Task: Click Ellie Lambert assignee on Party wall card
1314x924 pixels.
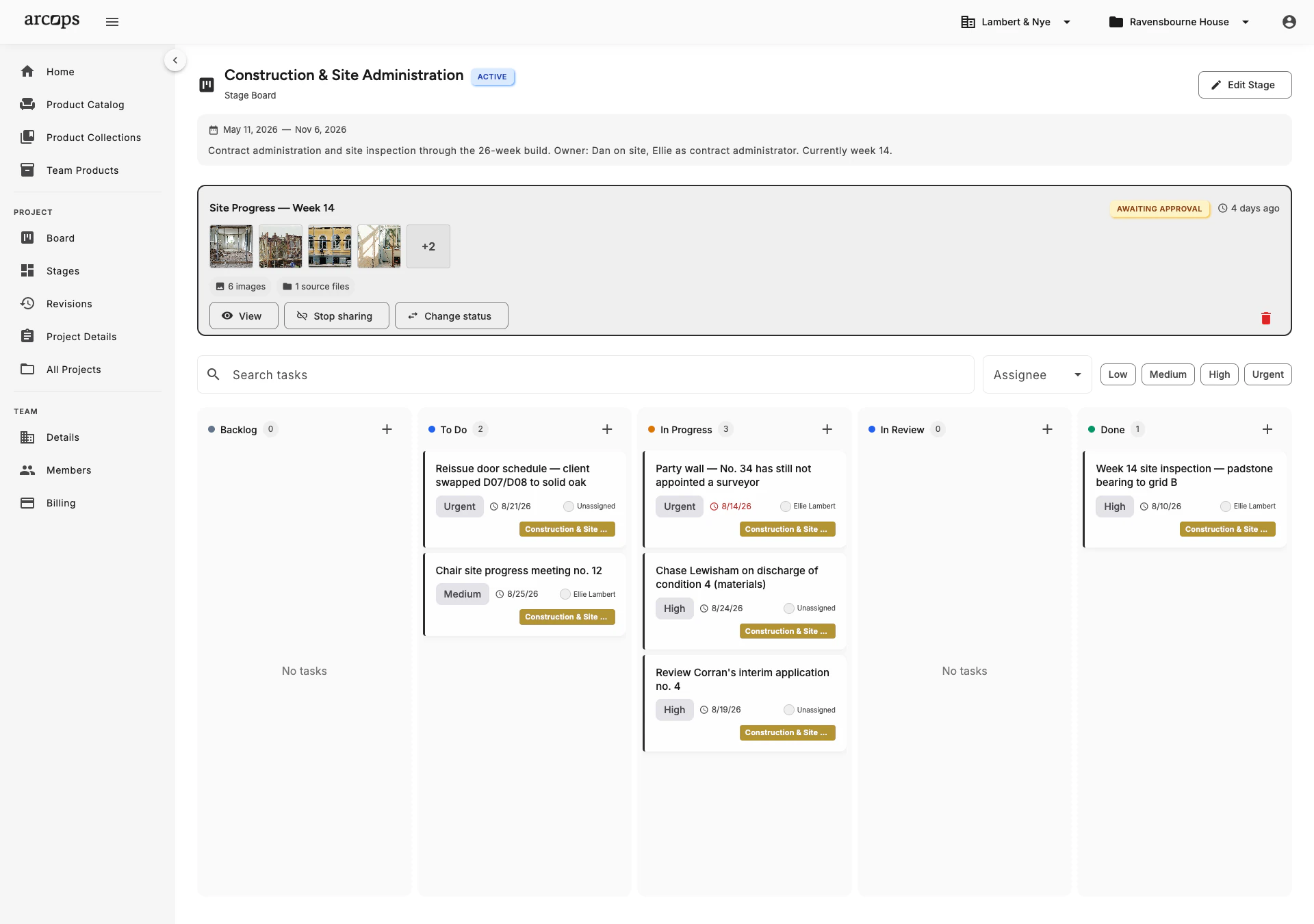Action: coord(808,506)
